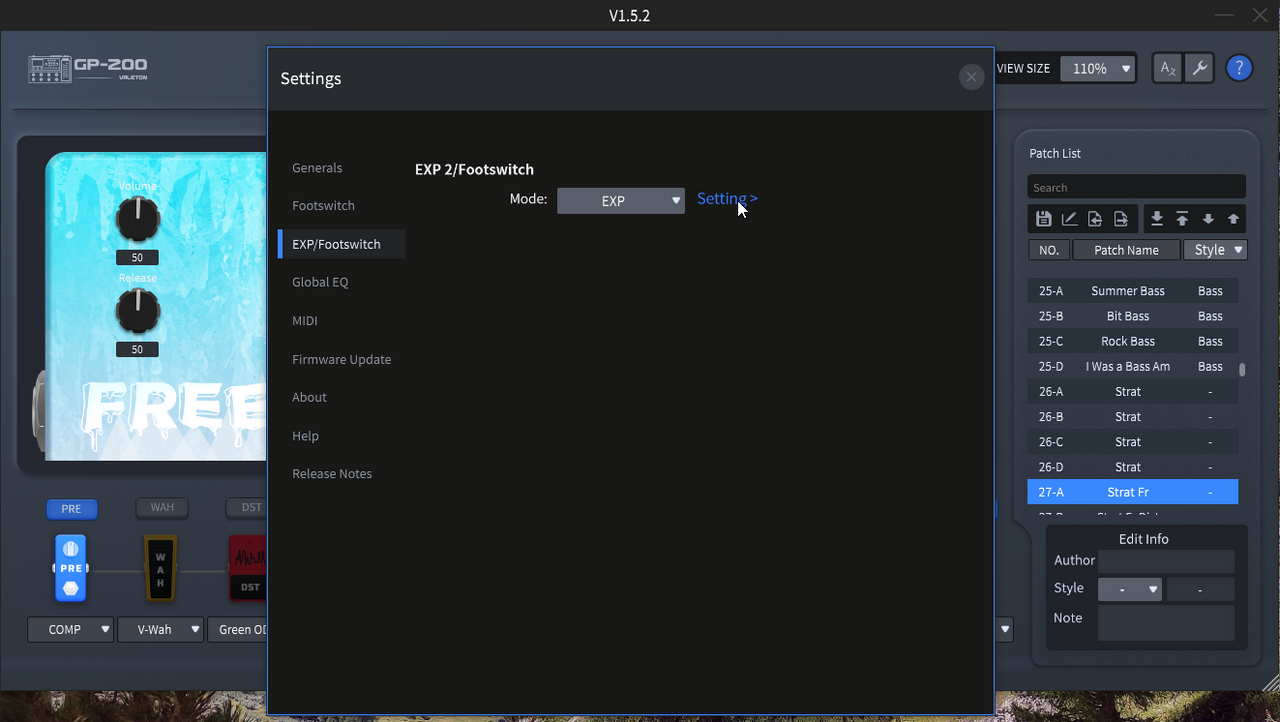The height and width of the screenshot is (722, 1280).
Task: Open the VIEW SIZE 110% dropdown
Action: pyautogui.click(x=1098, y=69)
